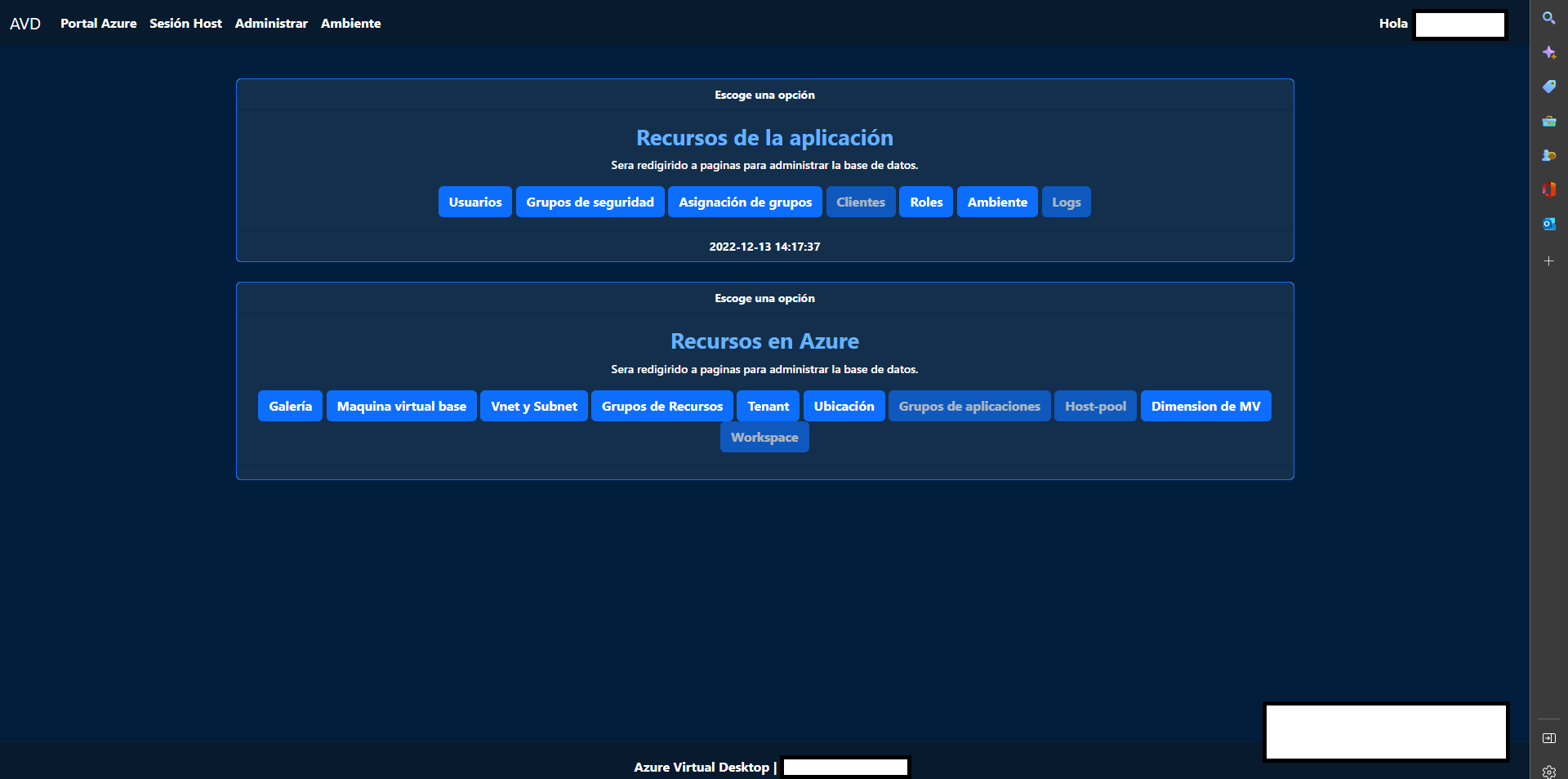
Task: Open the sidebar settings gear icon
Action: coord(1548,771)
